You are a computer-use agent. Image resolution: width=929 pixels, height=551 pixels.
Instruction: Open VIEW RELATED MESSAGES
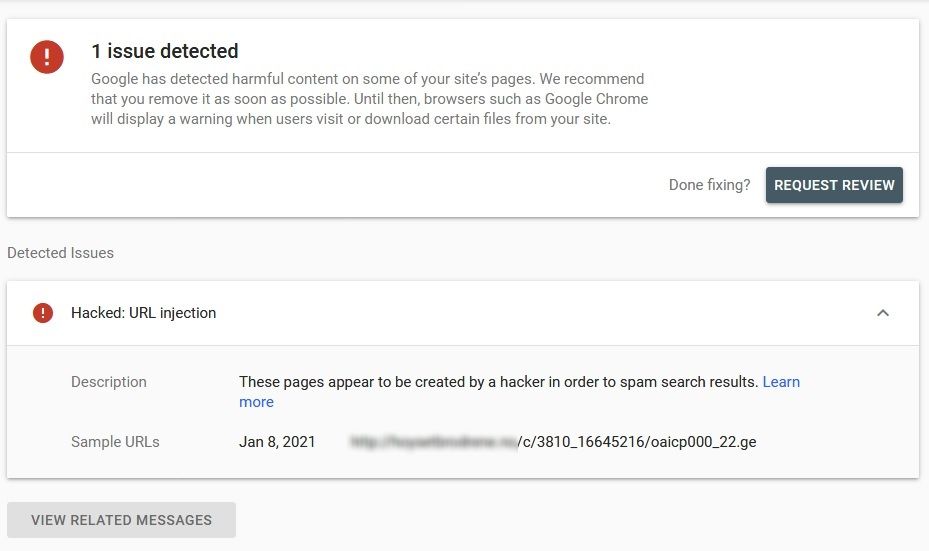[x=121, y=520]
